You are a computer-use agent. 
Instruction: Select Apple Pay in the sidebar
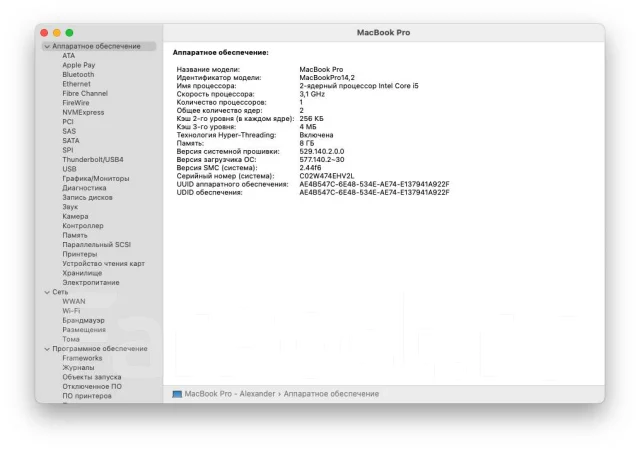point(78,65)
